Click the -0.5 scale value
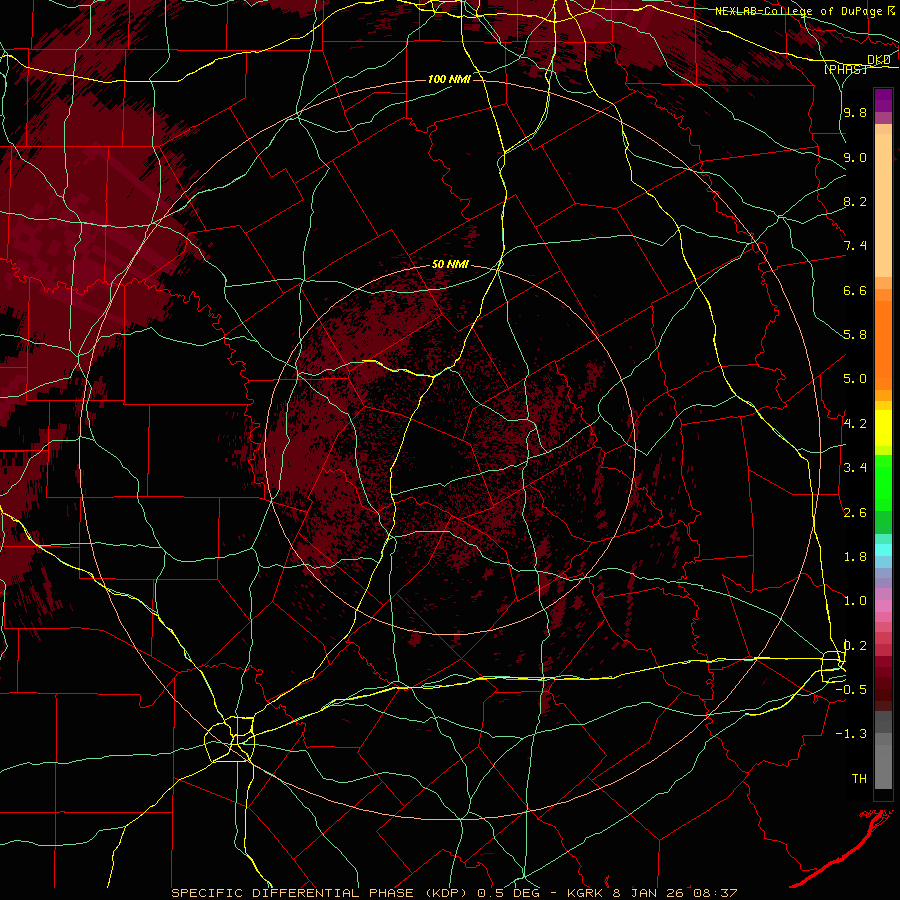The image size is (900, 900). pyautogui.click(x=851, y=690)
